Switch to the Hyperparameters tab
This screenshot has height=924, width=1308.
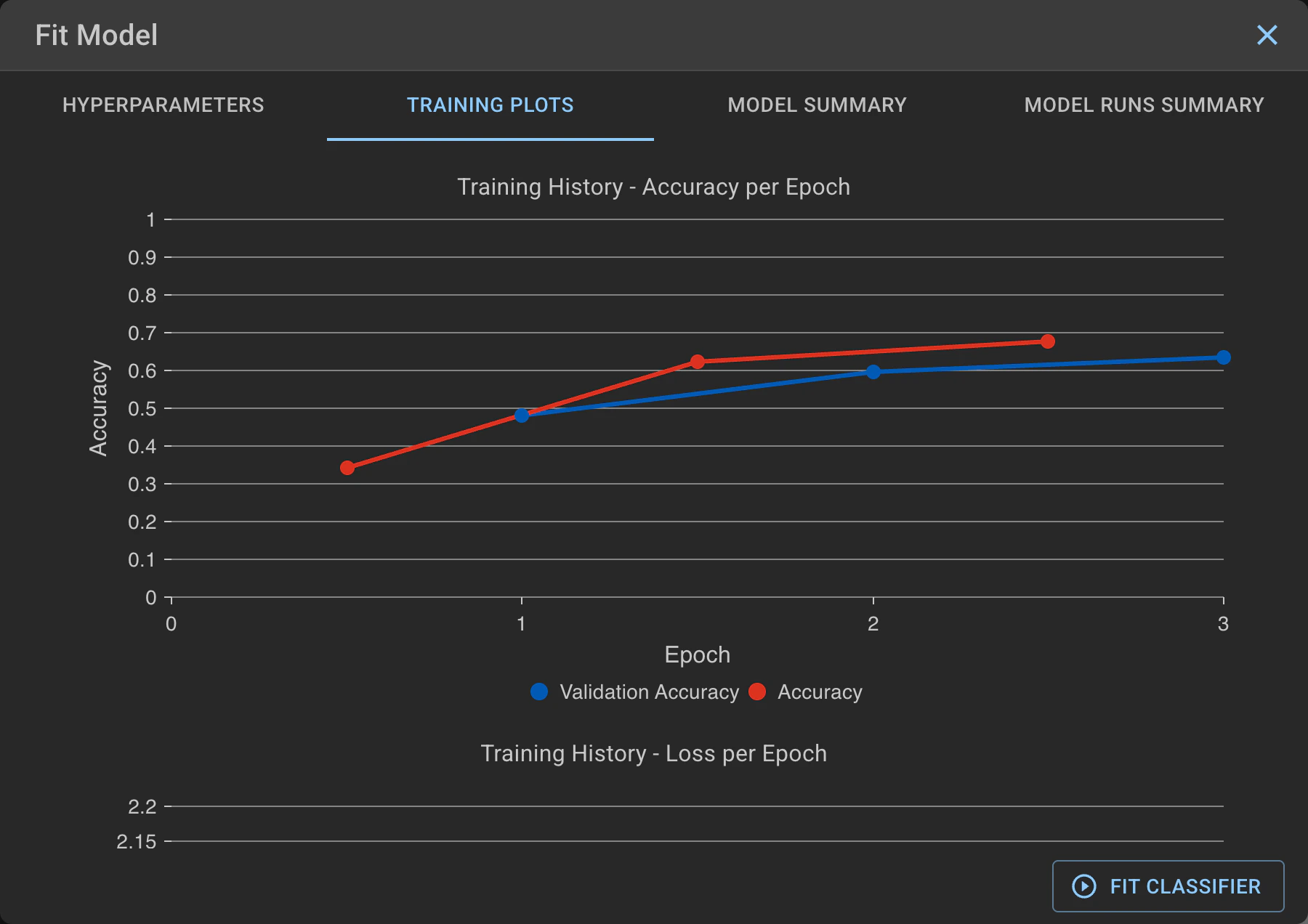tap(163, 105)
